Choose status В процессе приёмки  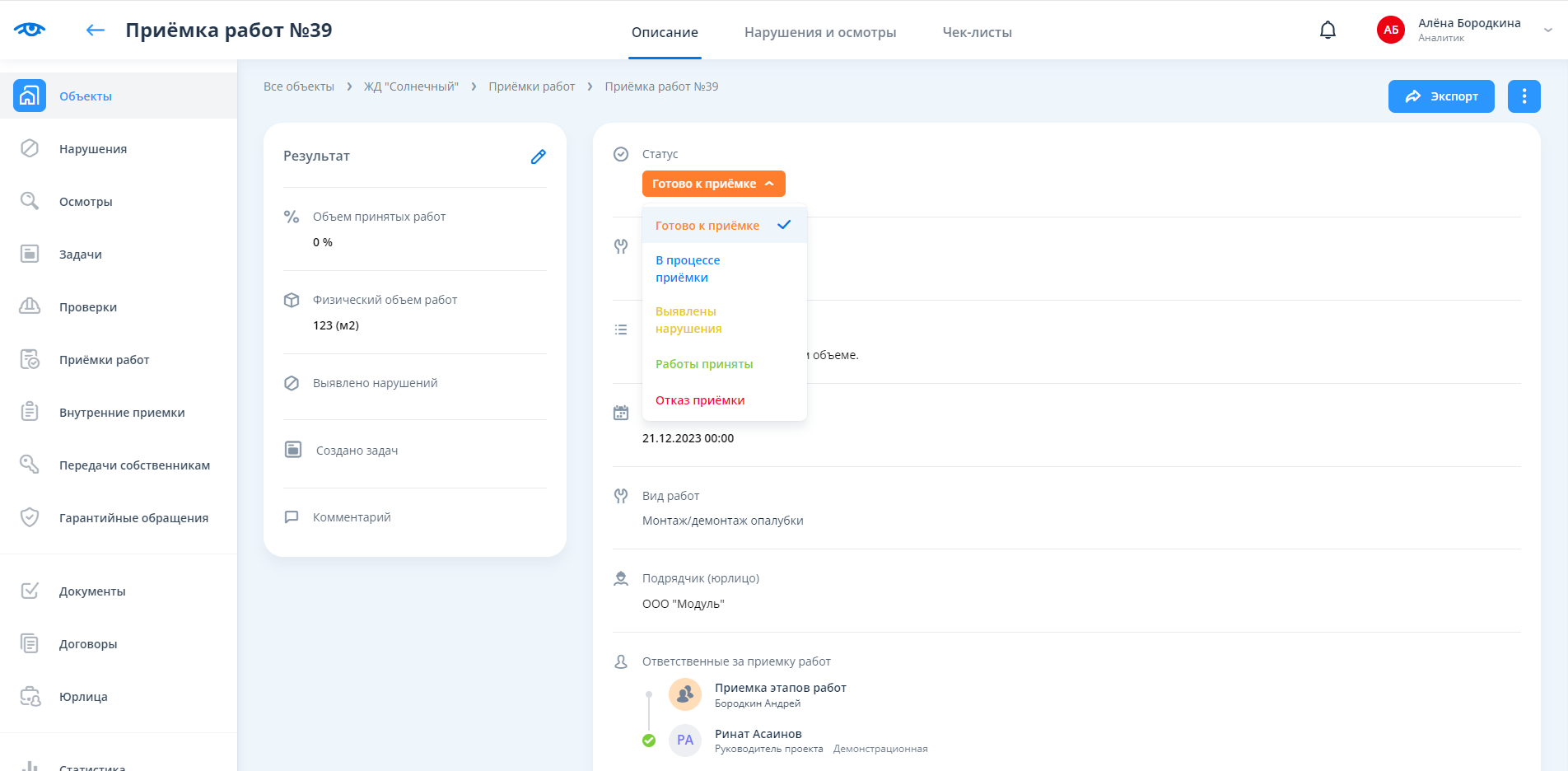(688, 269)
